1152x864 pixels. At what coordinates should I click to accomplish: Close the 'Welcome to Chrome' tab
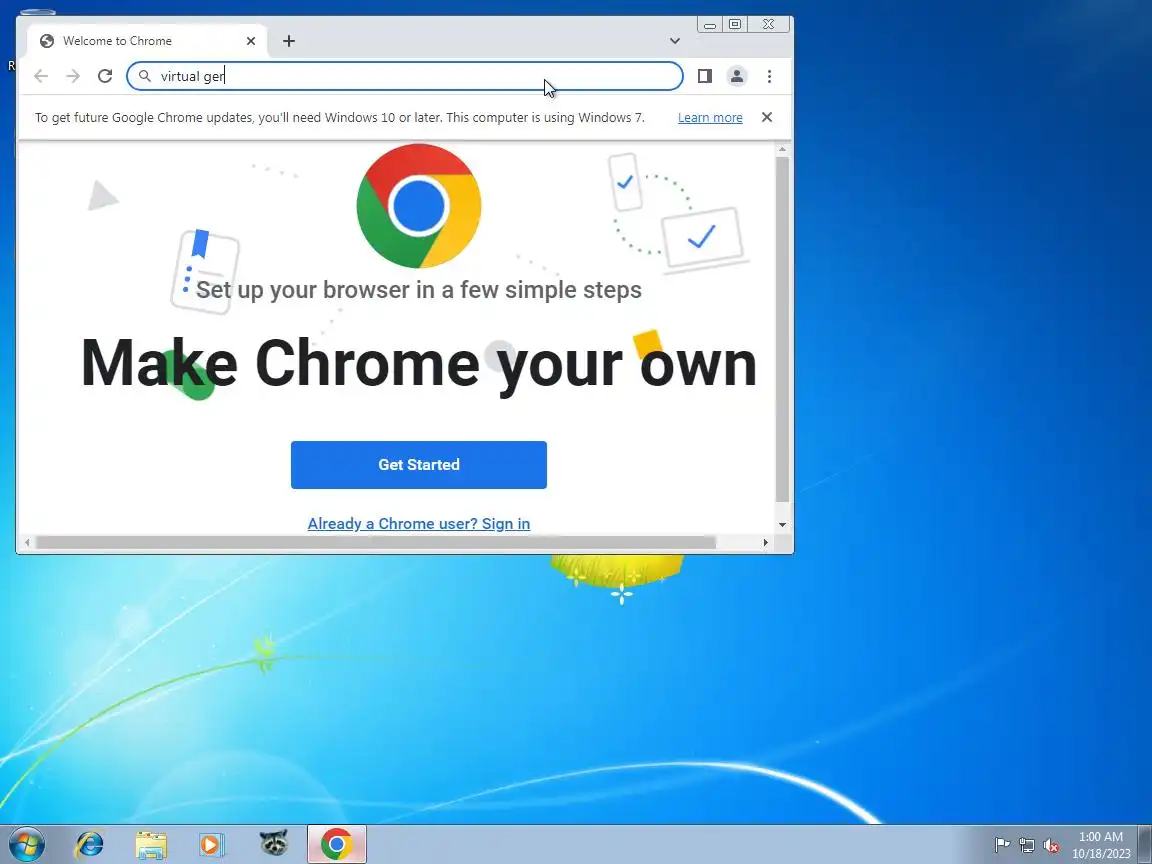pos(251,40)
